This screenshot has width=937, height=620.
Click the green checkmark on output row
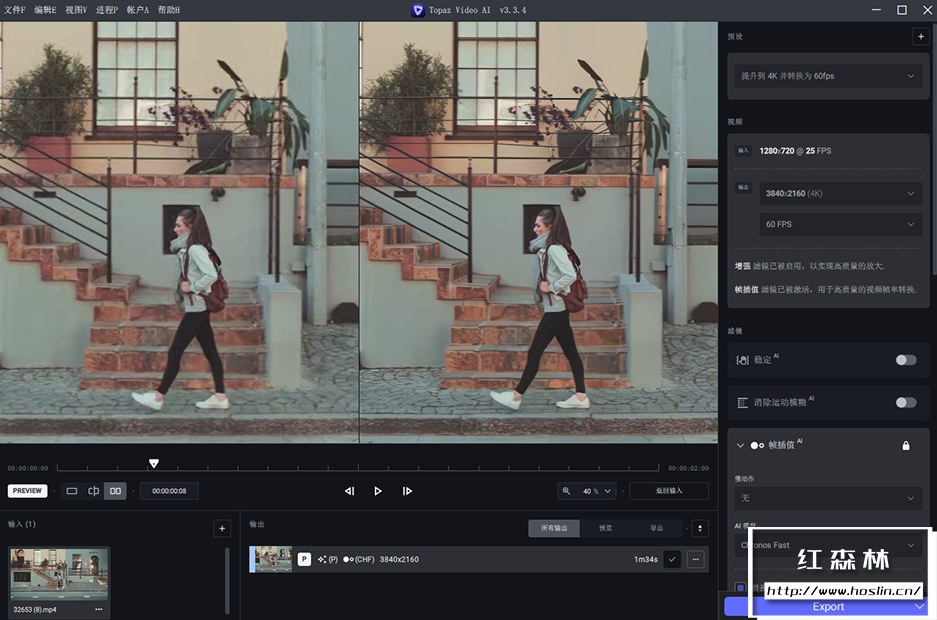point(672,559)
